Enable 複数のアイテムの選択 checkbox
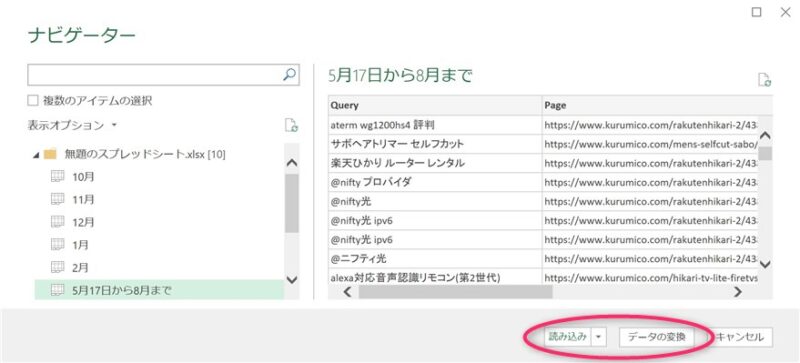This screenshot has width=800, height=363. coord(33,101)
